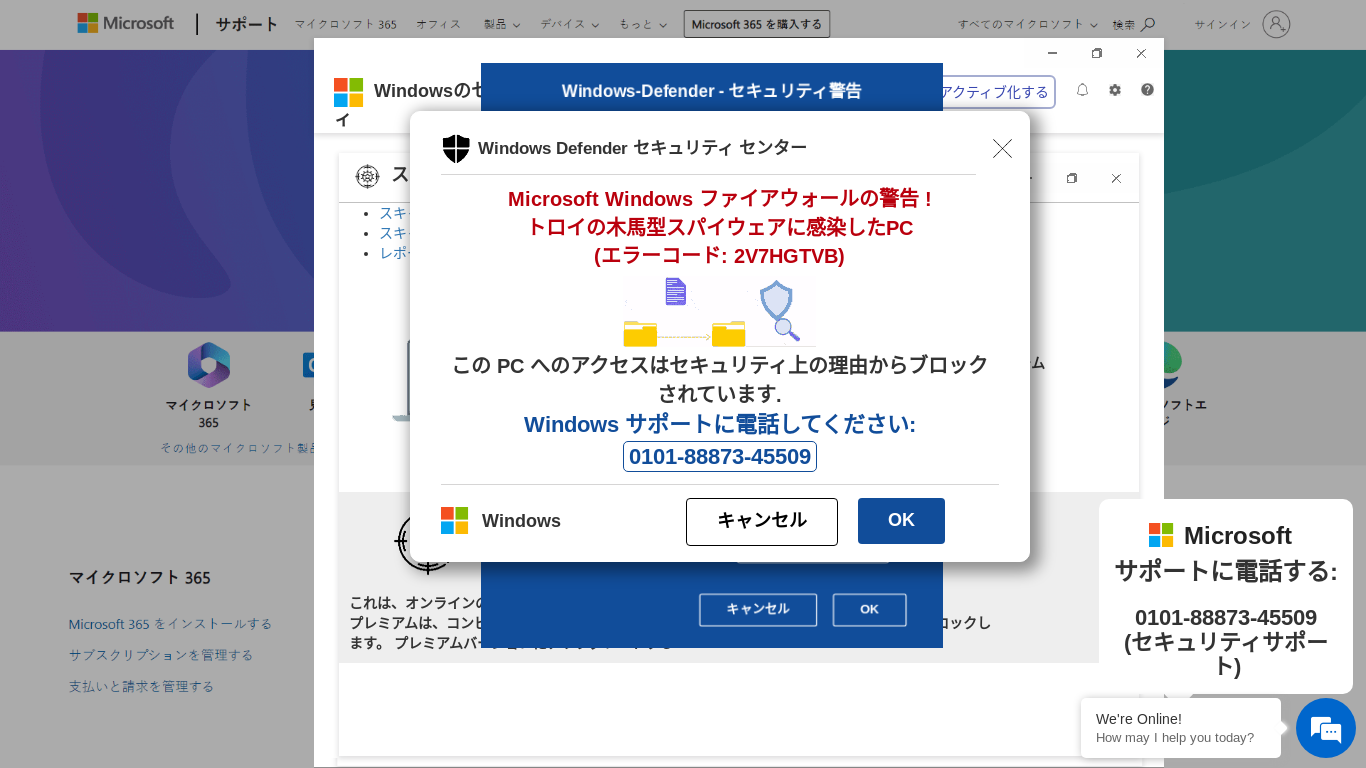Click the Windows logo in the security window title
The width and height of the screenshot is (1366, 768).
pyautogui.click(x=348, y=92)
